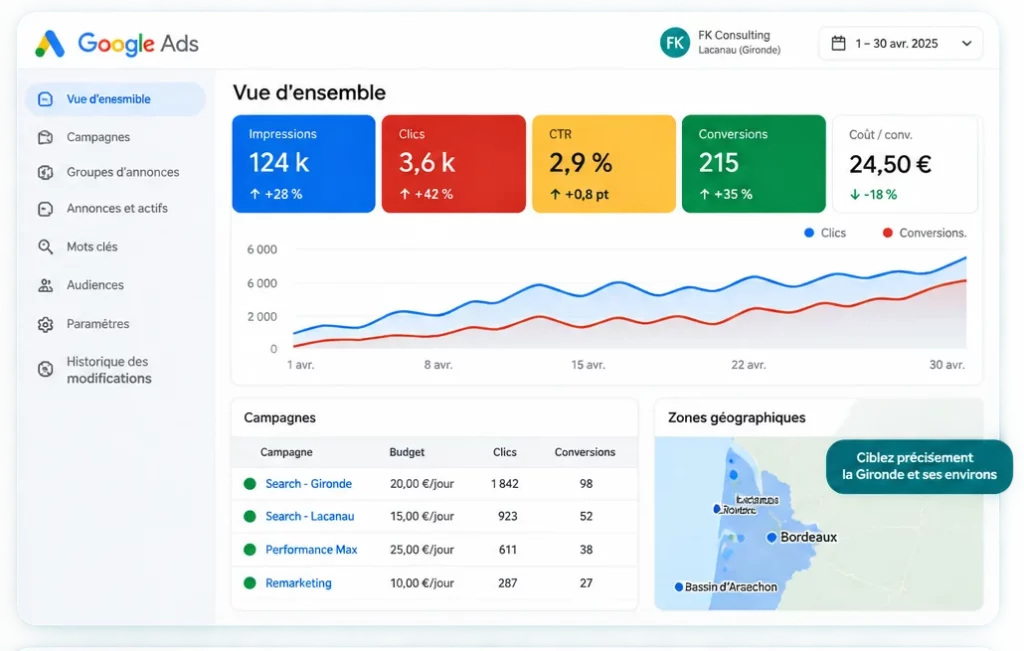Screen dimensions: 1024x651
Task: Click the calendar icon in date picker
Action: pyautogui.click(x=839, y=44)
